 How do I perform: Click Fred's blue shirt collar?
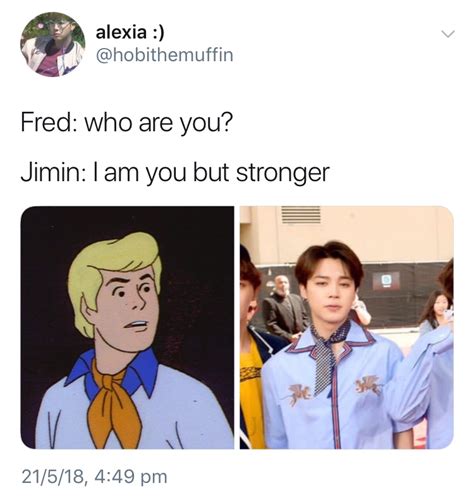tap(113, 370)
